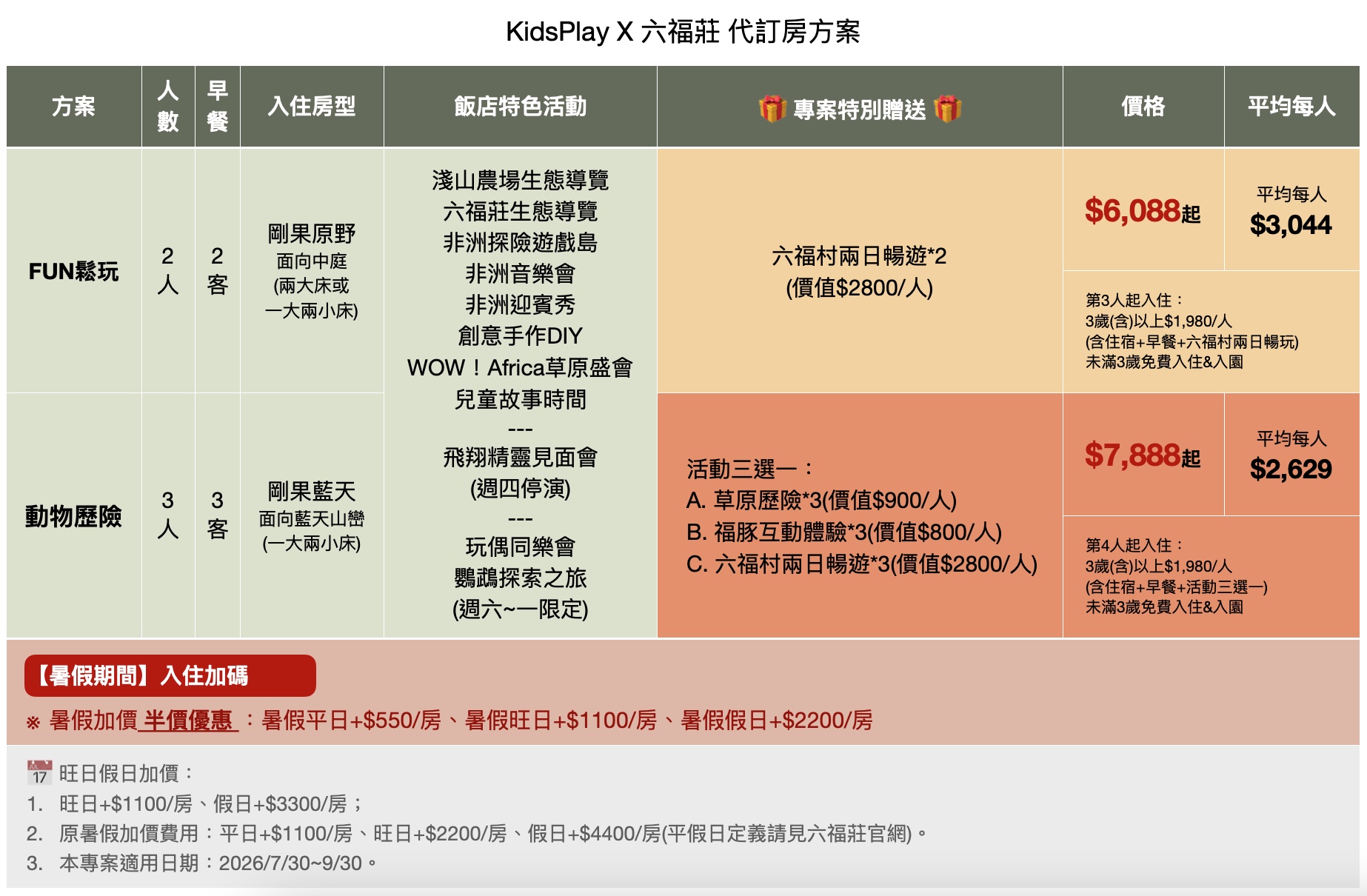This screenshot has height=896, width=1367.
Task: Click the $3,044 per-person price
Action: pos(1291,224)
